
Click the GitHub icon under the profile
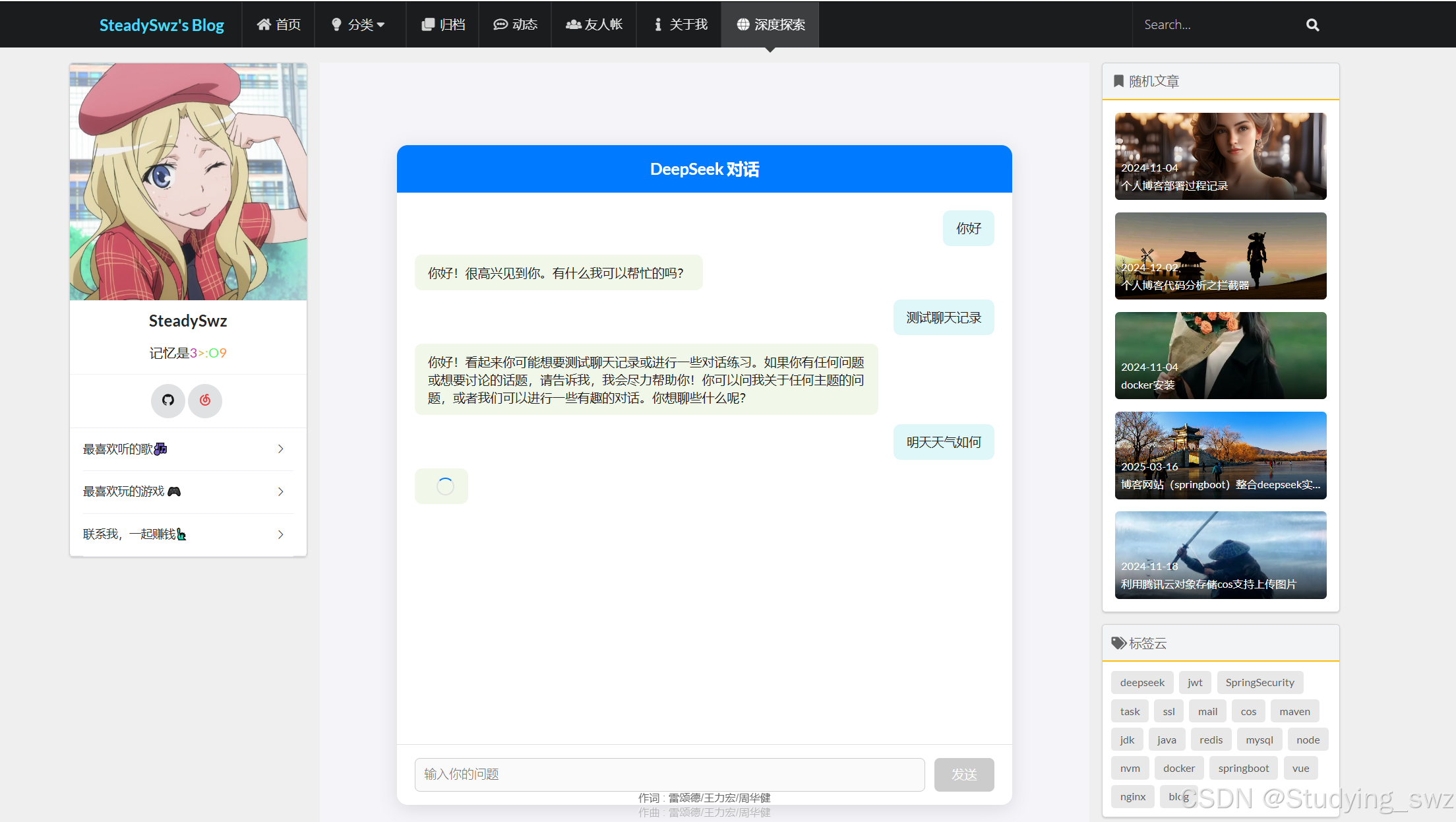pos(168,400)
